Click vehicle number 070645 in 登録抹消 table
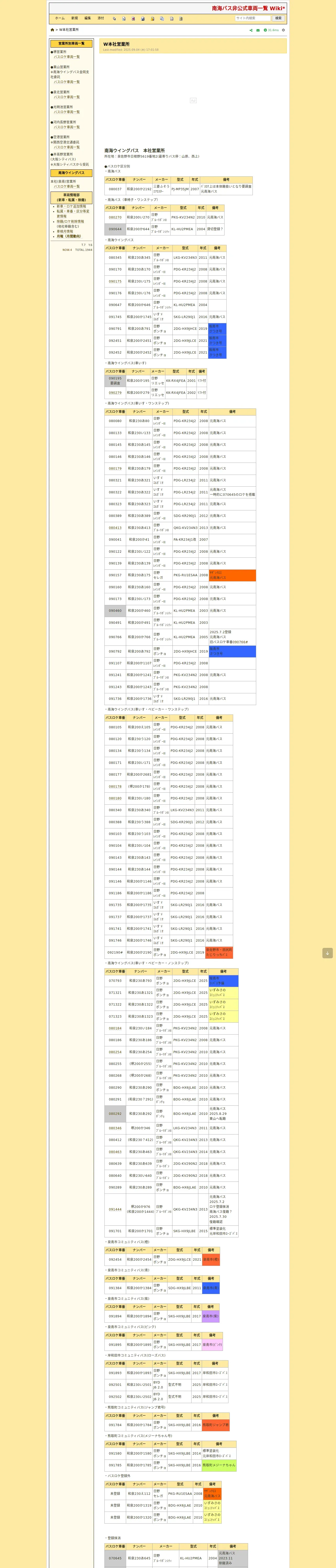Viewport: 336px width, 1568px height. point(115,1558)
